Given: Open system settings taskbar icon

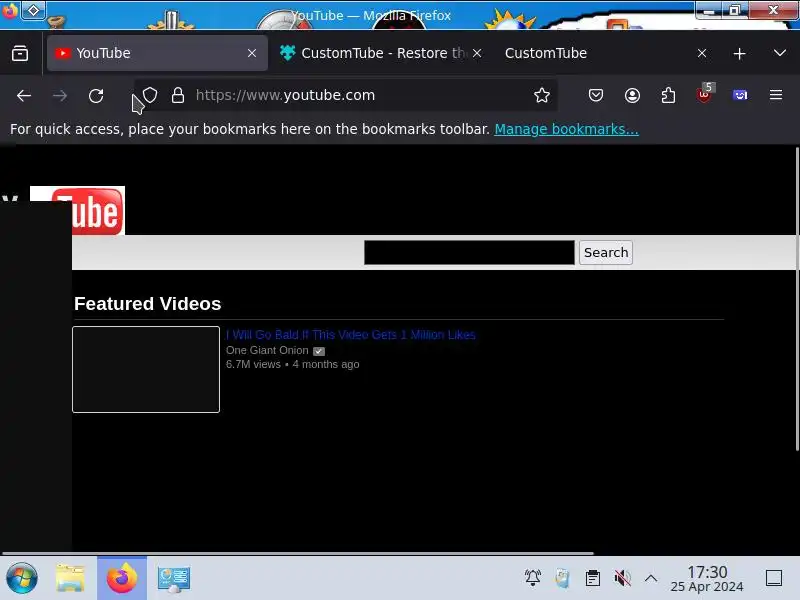Looking at the screenshot, I should pos(174,579).
